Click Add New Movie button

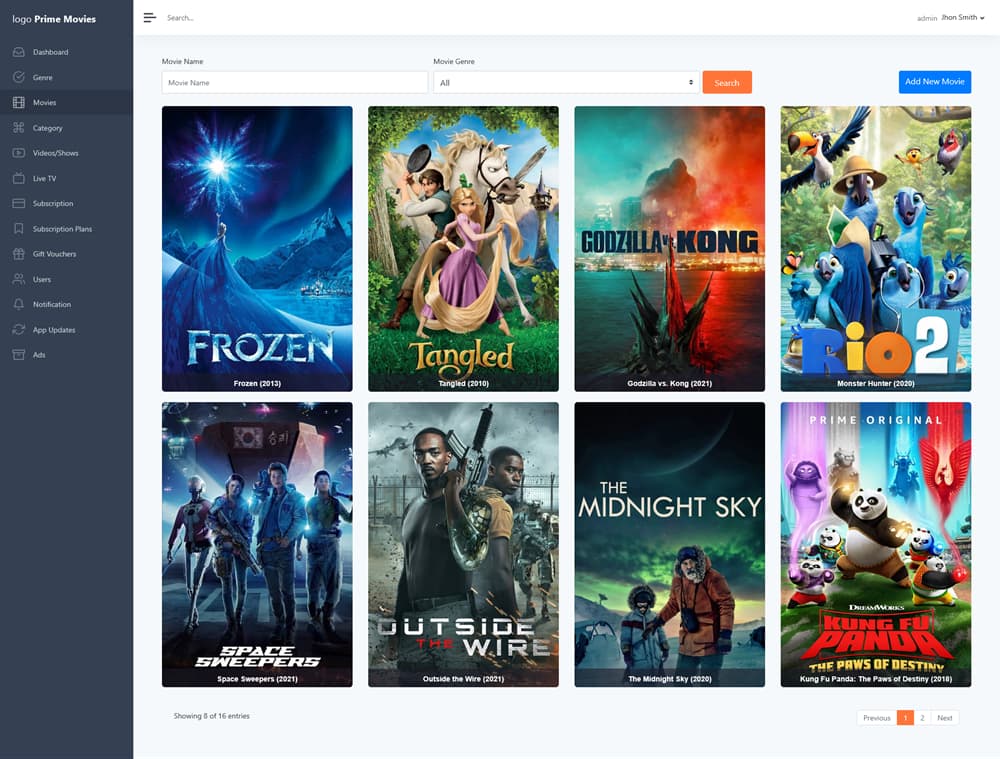click(x=935, y=82)
